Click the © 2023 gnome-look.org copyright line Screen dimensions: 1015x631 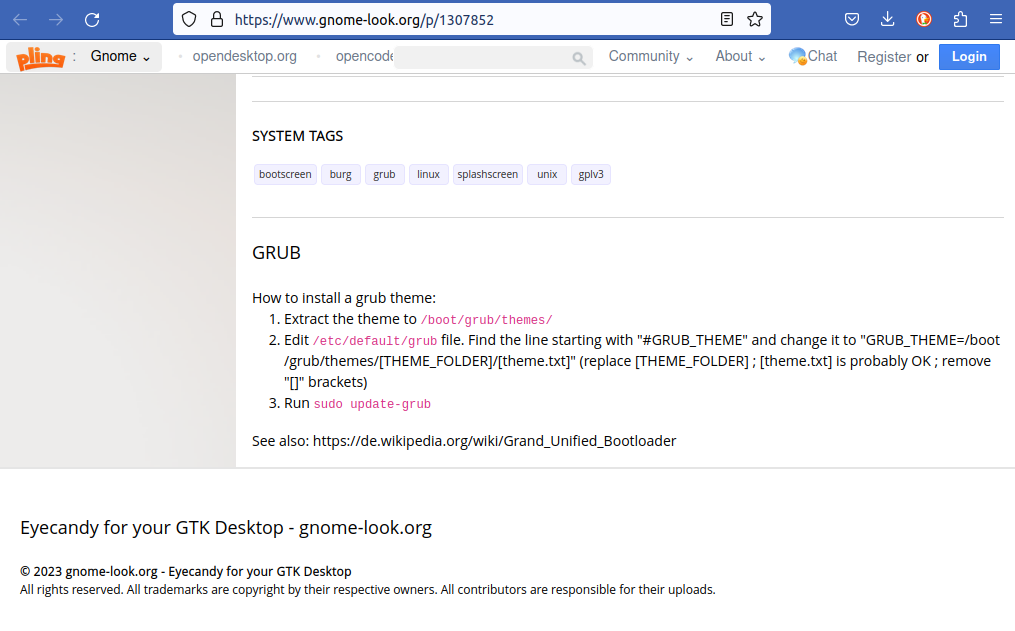(186, 571)
